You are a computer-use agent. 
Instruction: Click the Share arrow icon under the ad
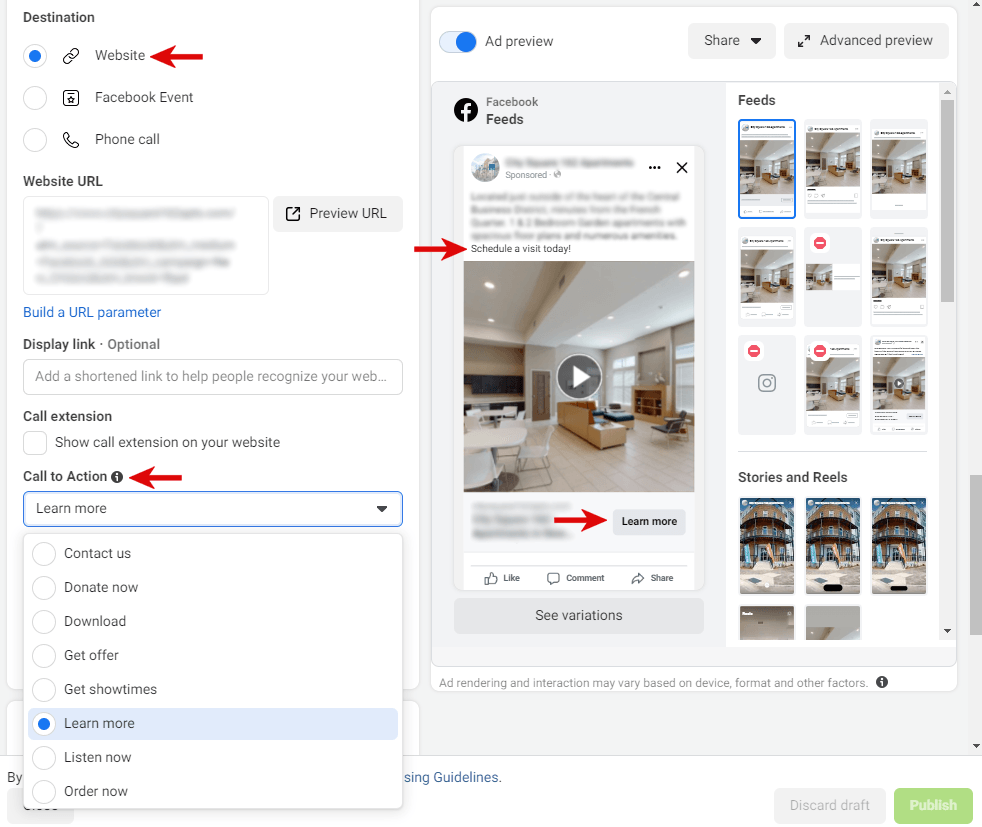pos(638,578)
